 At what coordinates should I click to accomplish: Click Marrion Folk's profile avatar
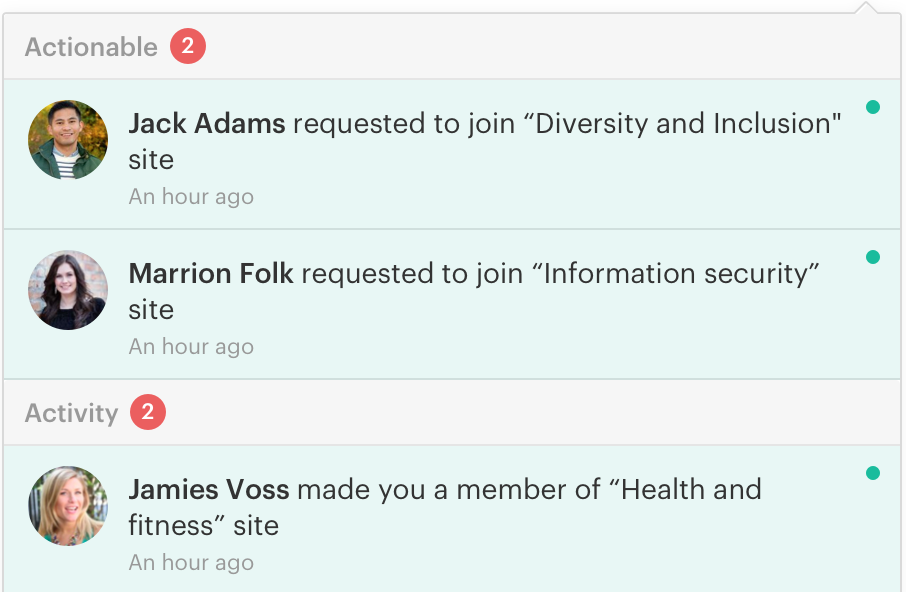point(67,290)
